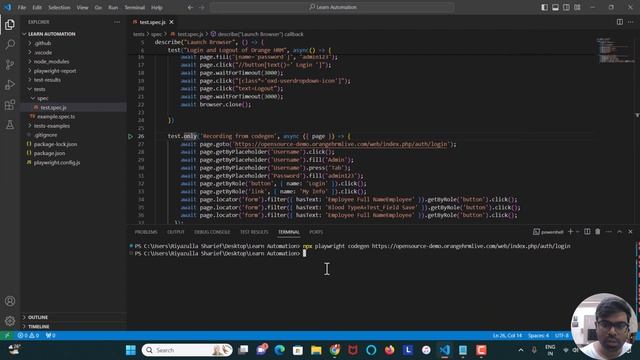Open the Accounts icon in activity bar
The width and height of the screenshot is (640, 360).
pos(10,301)
